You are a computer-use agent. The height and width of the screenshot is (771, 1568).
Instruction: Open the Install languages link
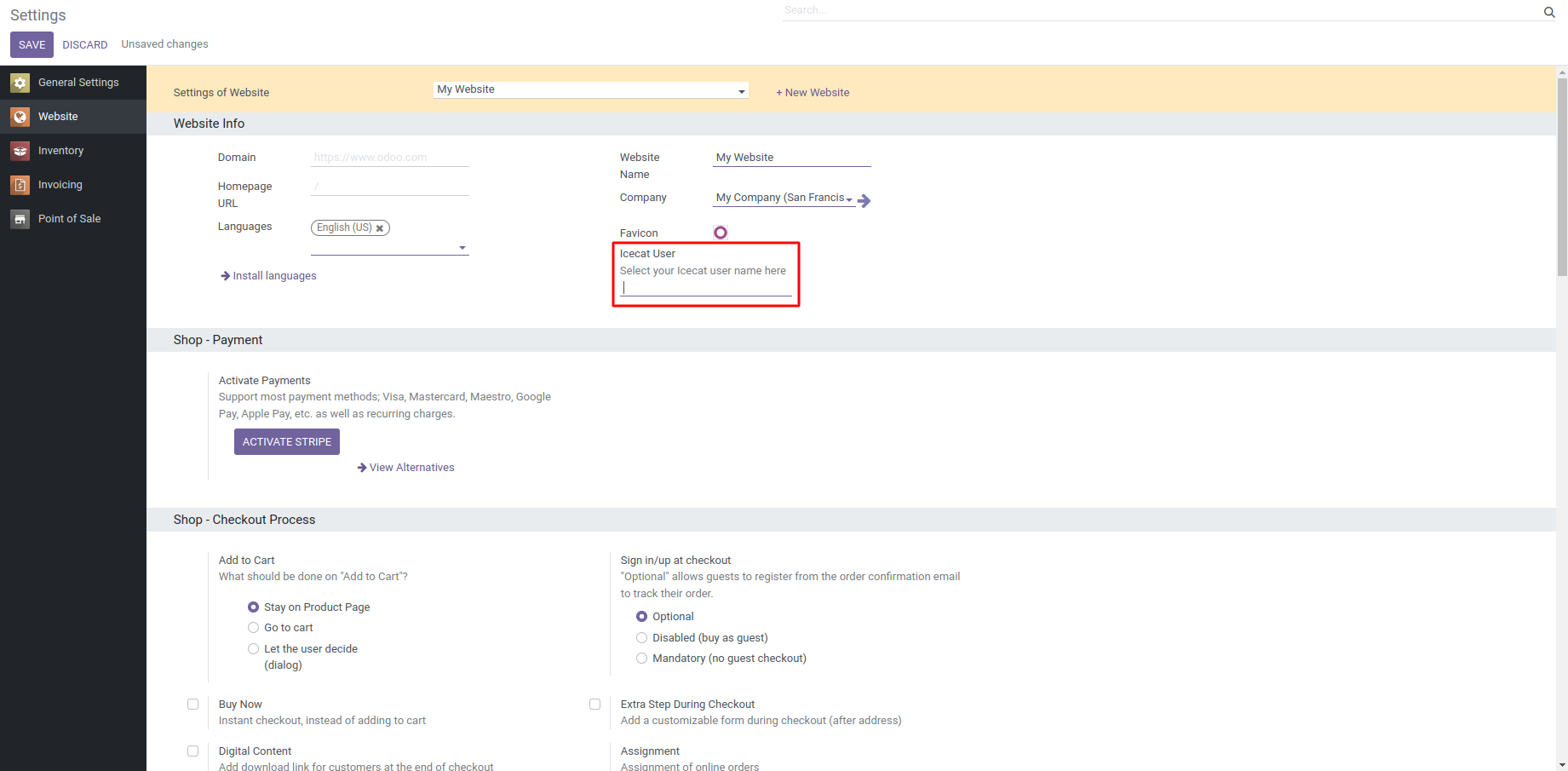pos(273,276)
